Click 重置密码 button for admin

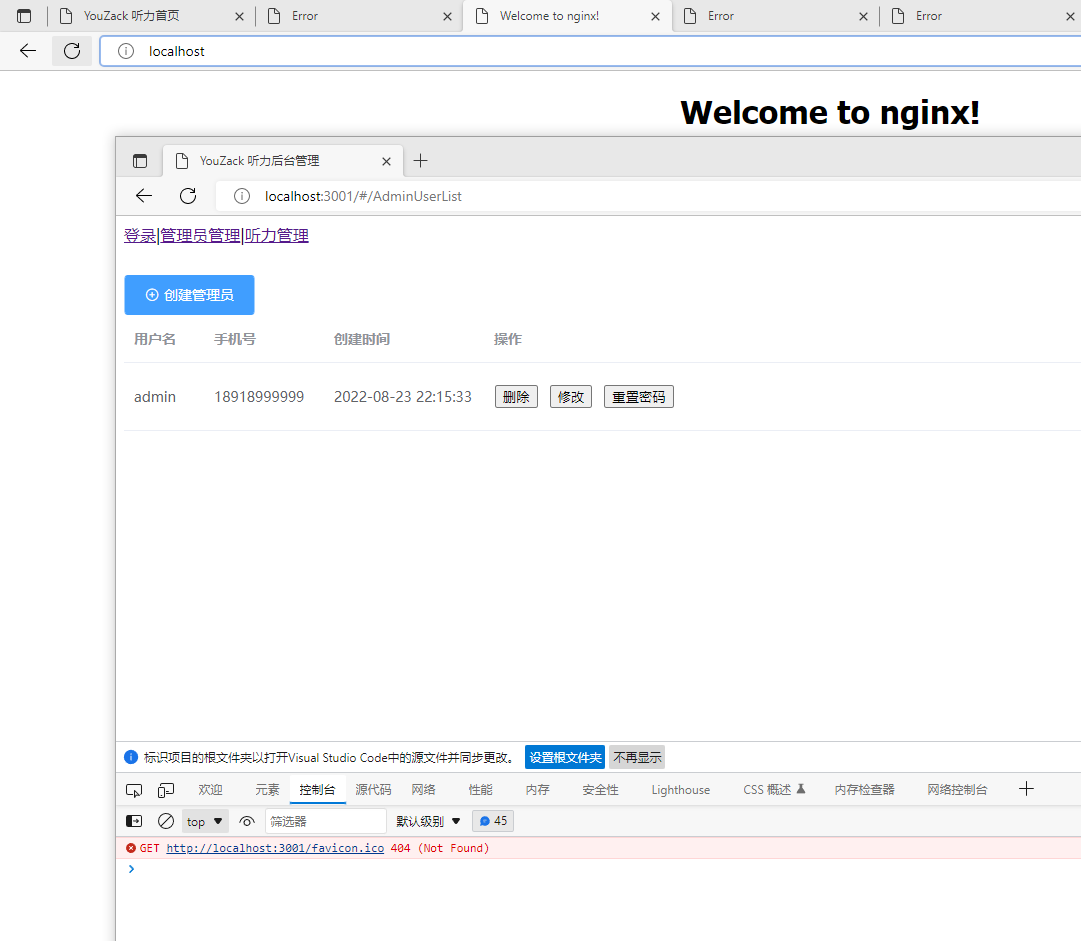tap(639, 397)
